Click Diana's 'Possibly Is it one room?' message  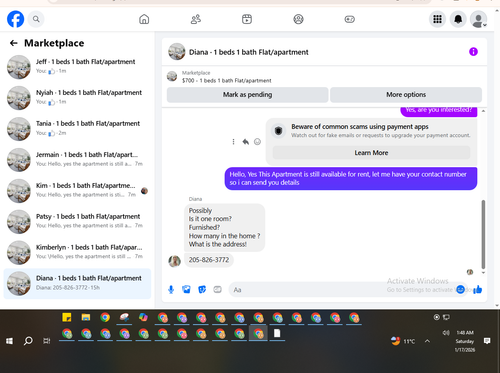(224, 227)
